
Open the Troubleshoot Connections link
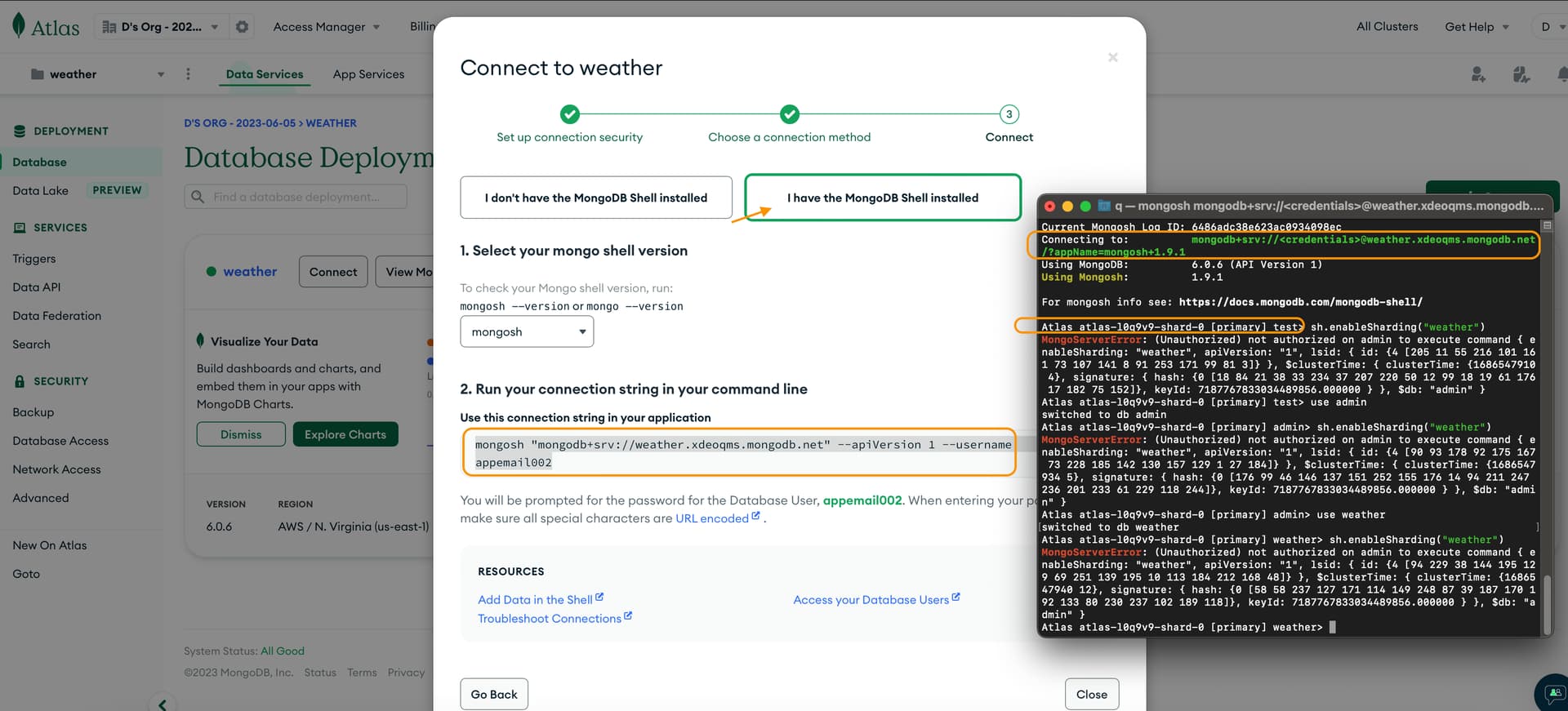pos(550,619)
